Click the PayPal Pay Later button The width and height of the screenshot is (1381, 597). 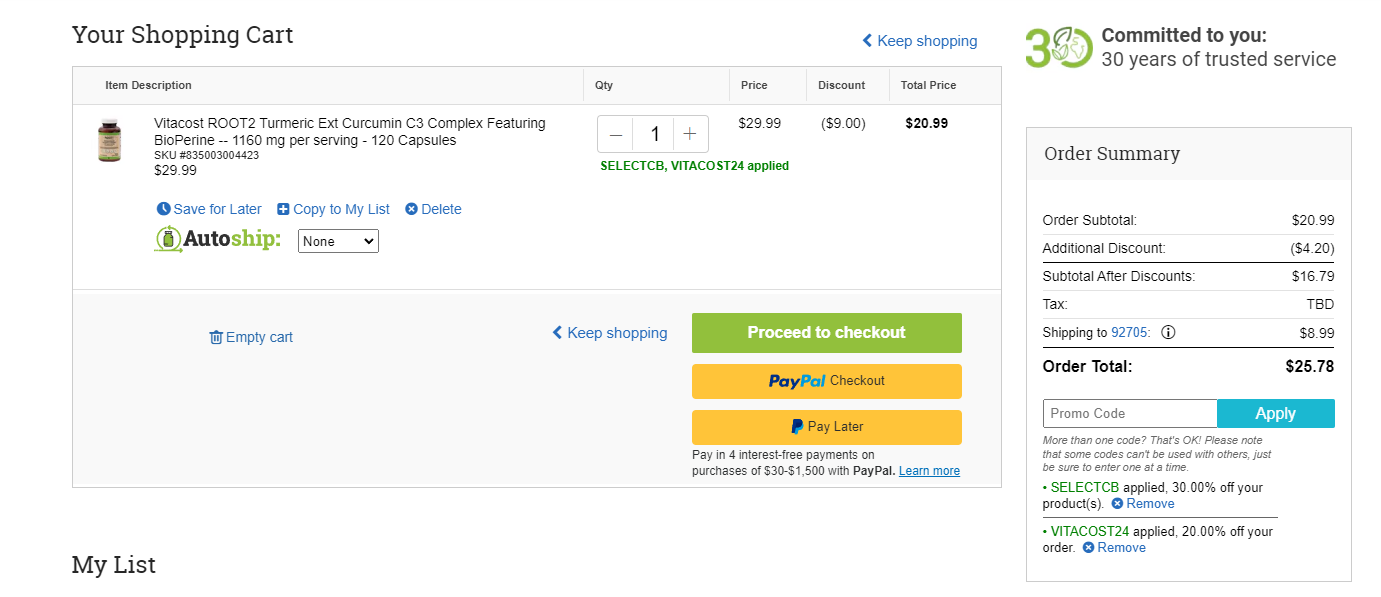coord(827,427)
